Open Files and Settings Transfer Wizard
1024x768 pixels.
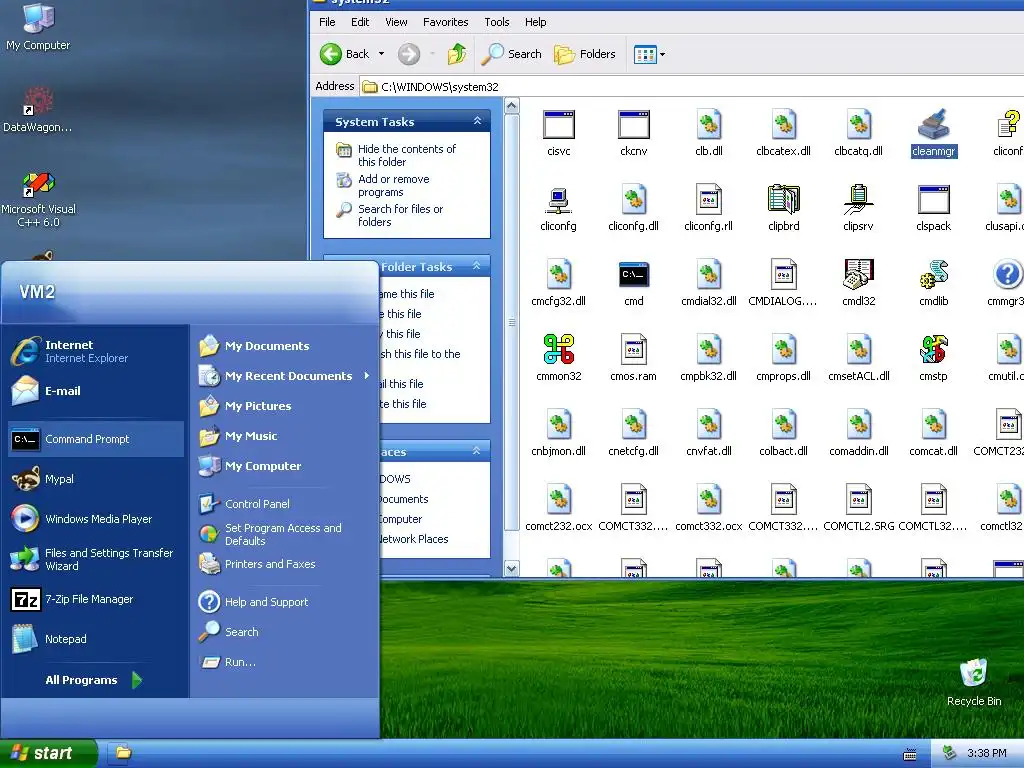(96, 559)
